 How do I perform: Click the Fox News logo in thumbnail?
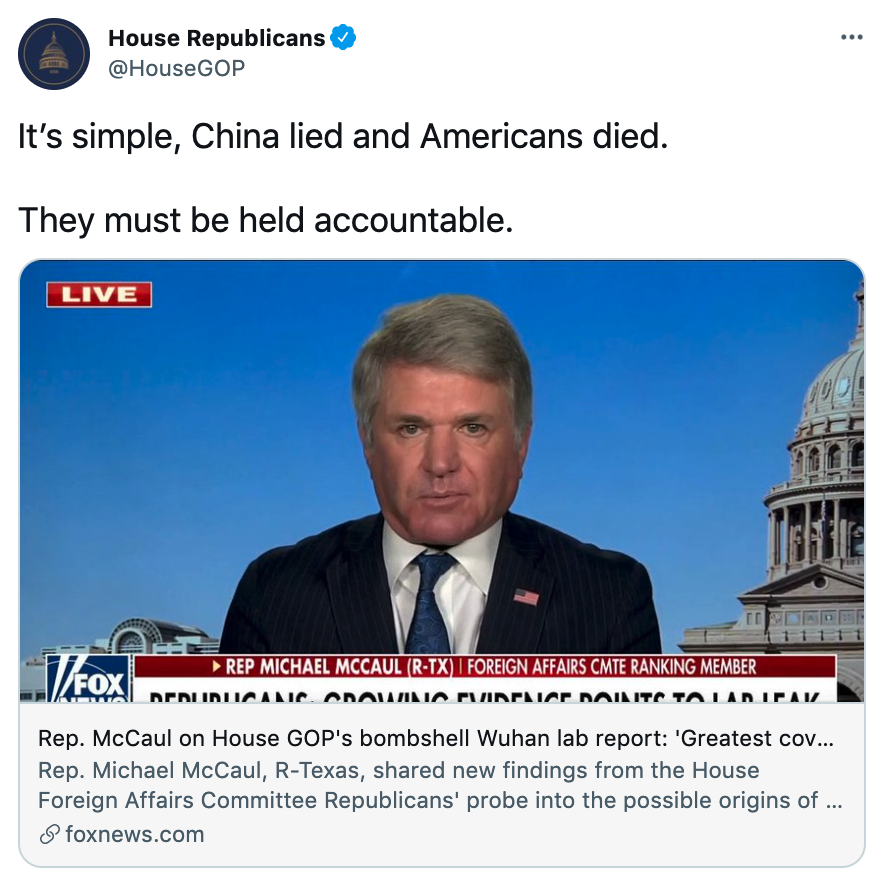[88, 678]
